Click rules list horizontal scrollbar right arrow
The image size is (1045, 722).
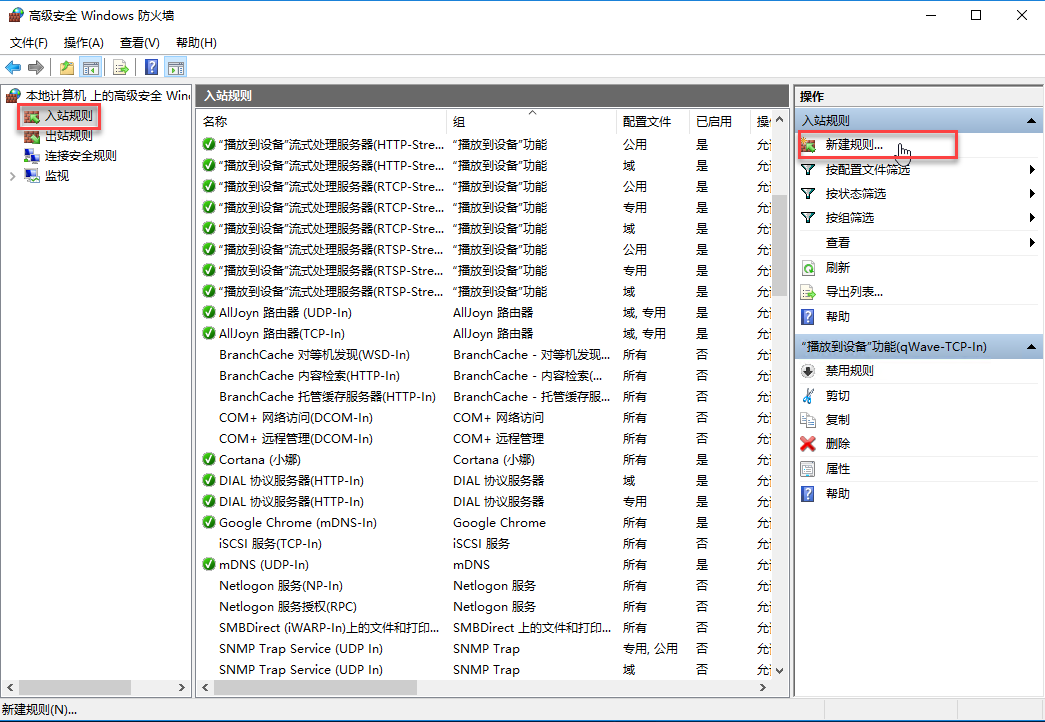tap(763, 687)
